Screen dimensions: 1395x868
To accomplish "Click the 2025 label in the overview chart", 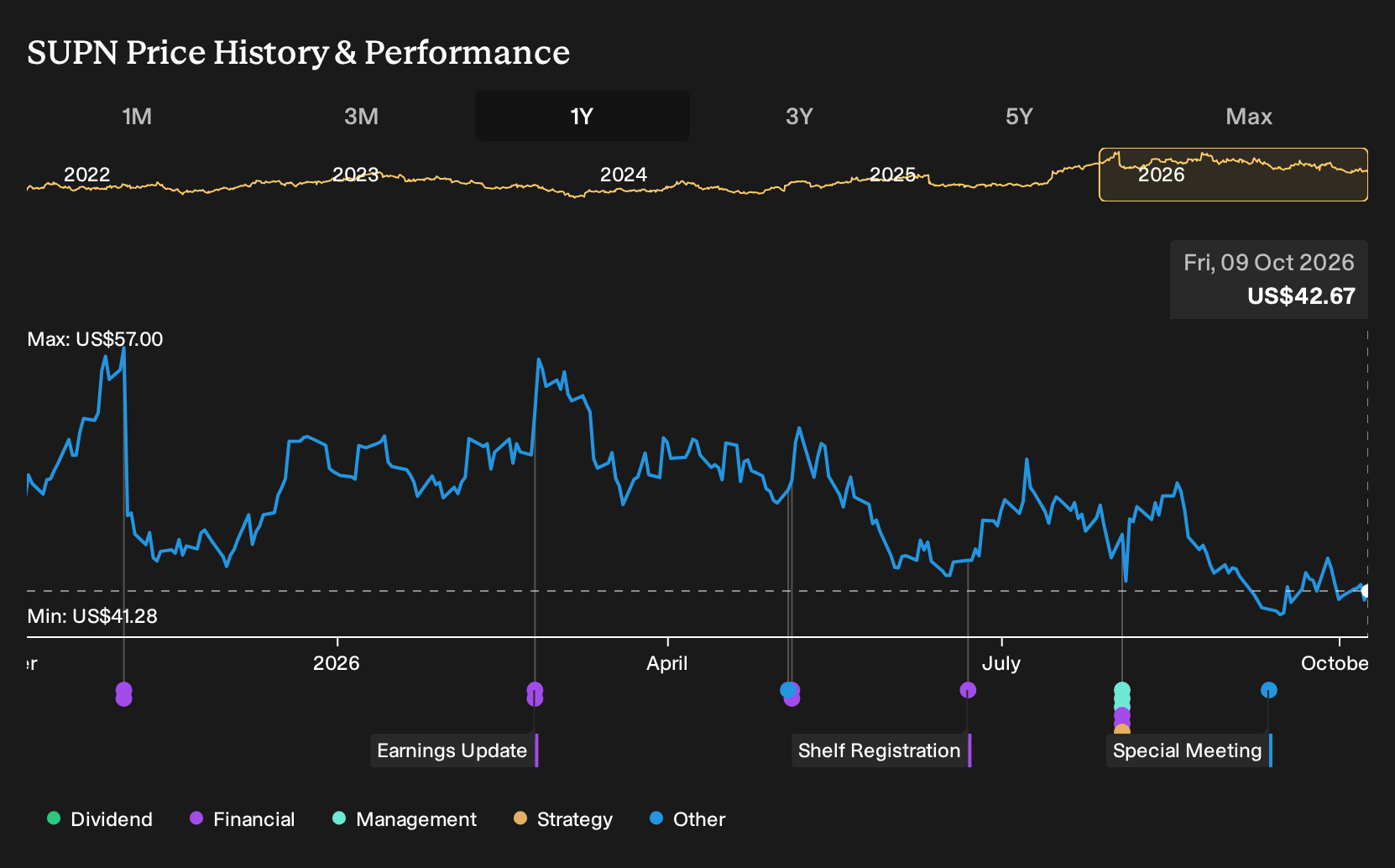I will coord(892,175).
